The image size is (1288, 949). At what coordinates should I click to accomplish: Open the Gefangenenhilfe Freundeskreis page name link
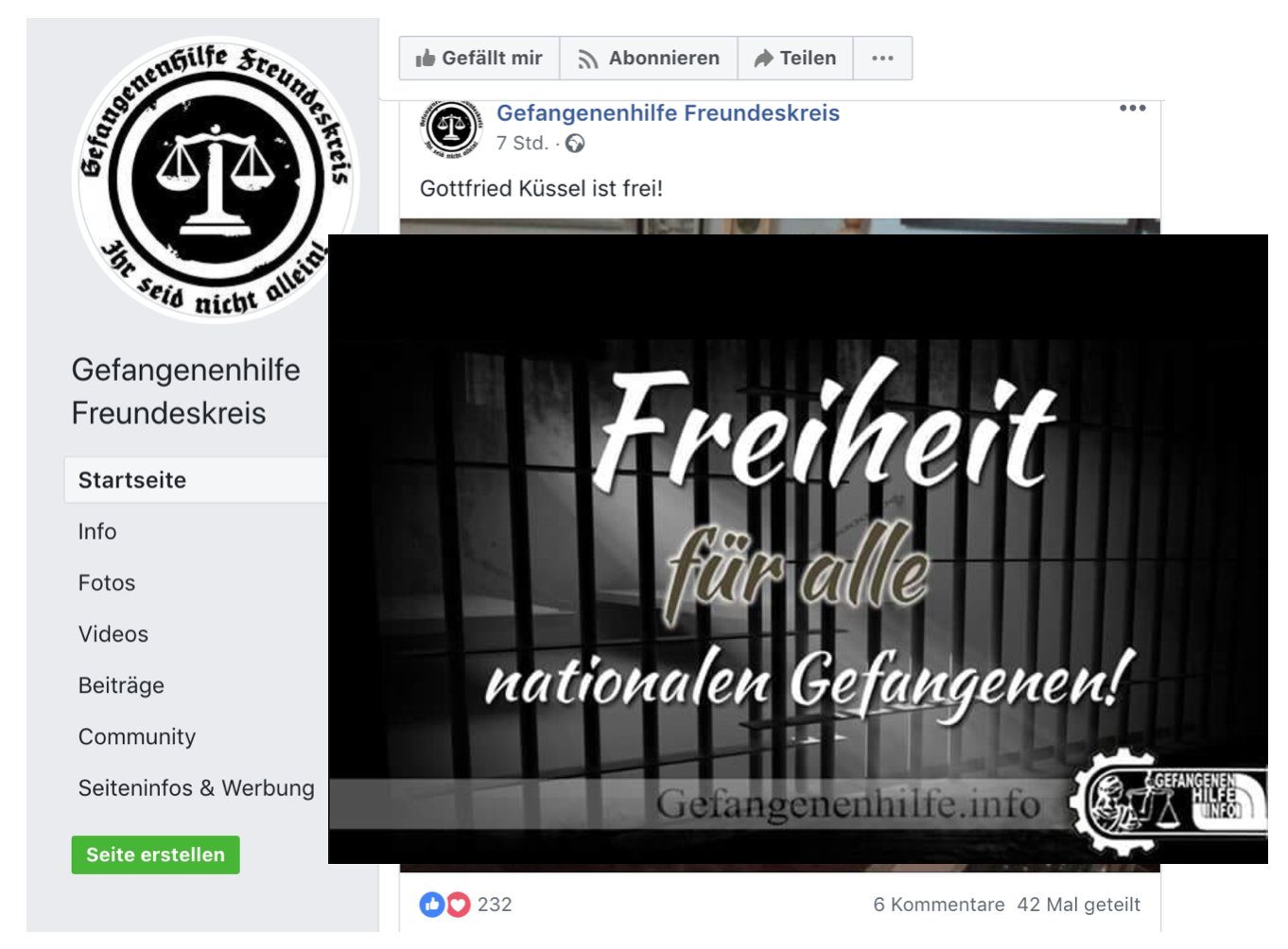click(x=668, y=113)
